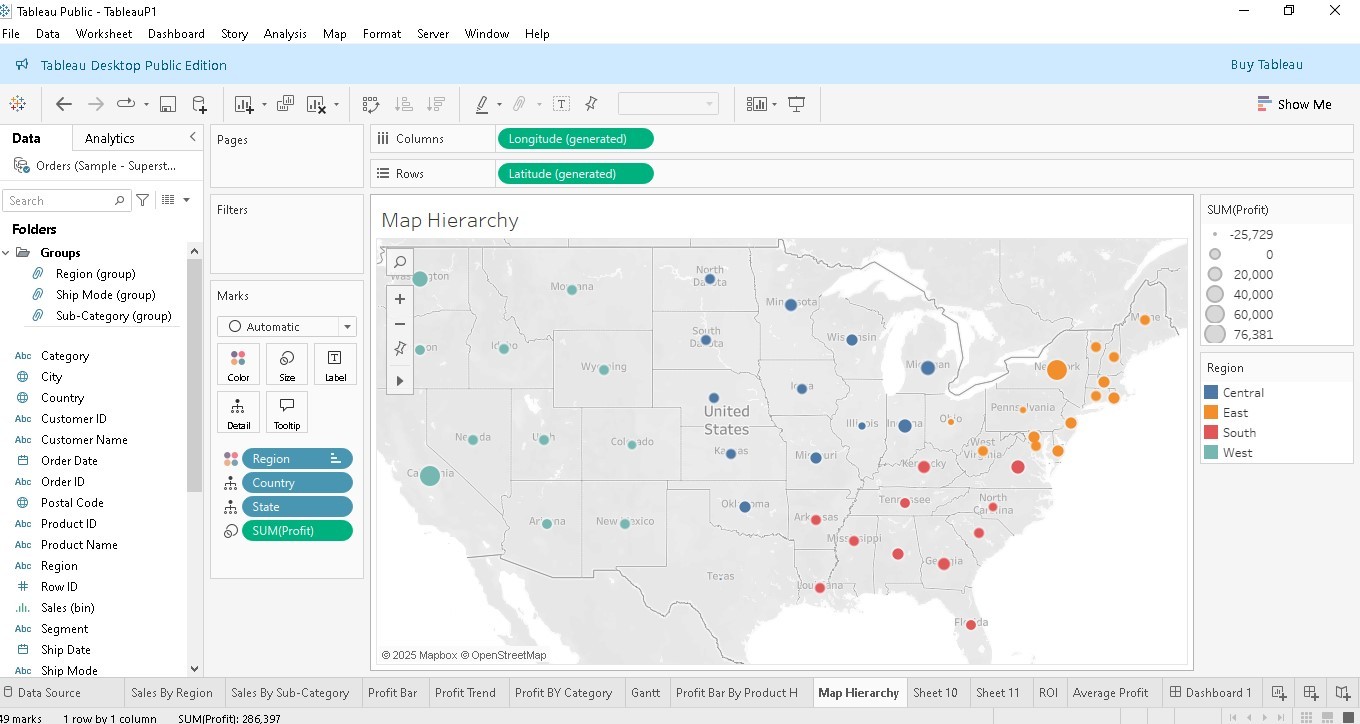Select the Swap Rows and Columns toolbar icon
This screenshot has width=1360, height=724.
click(x=370, y=103)
